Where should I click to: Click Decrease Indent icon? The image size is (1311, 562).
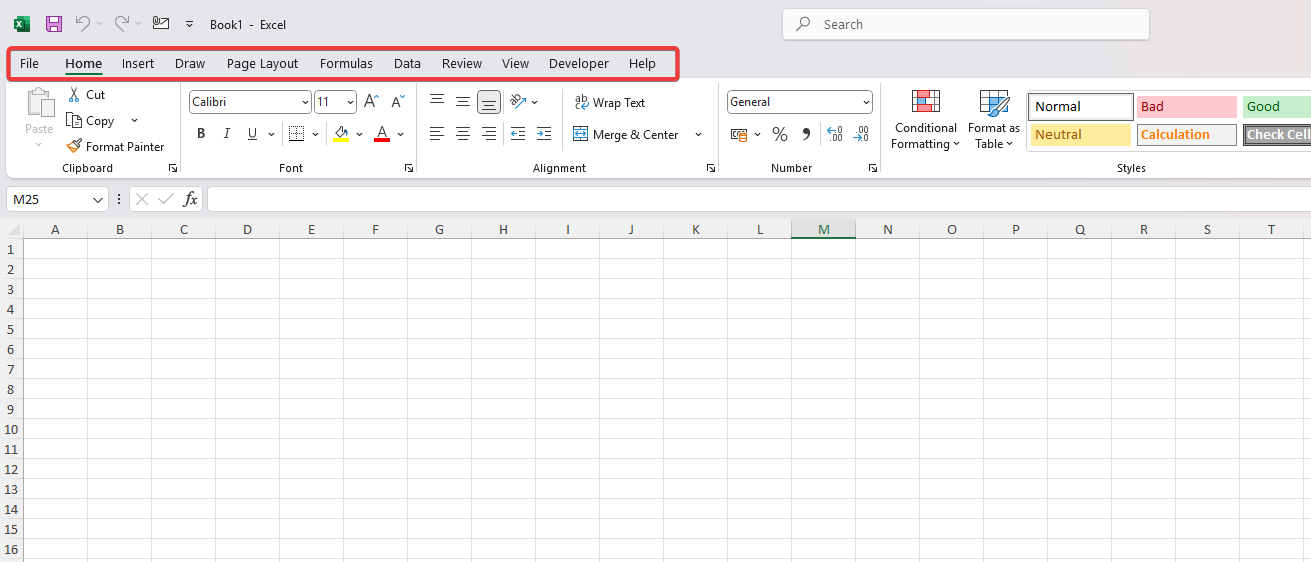518,134
